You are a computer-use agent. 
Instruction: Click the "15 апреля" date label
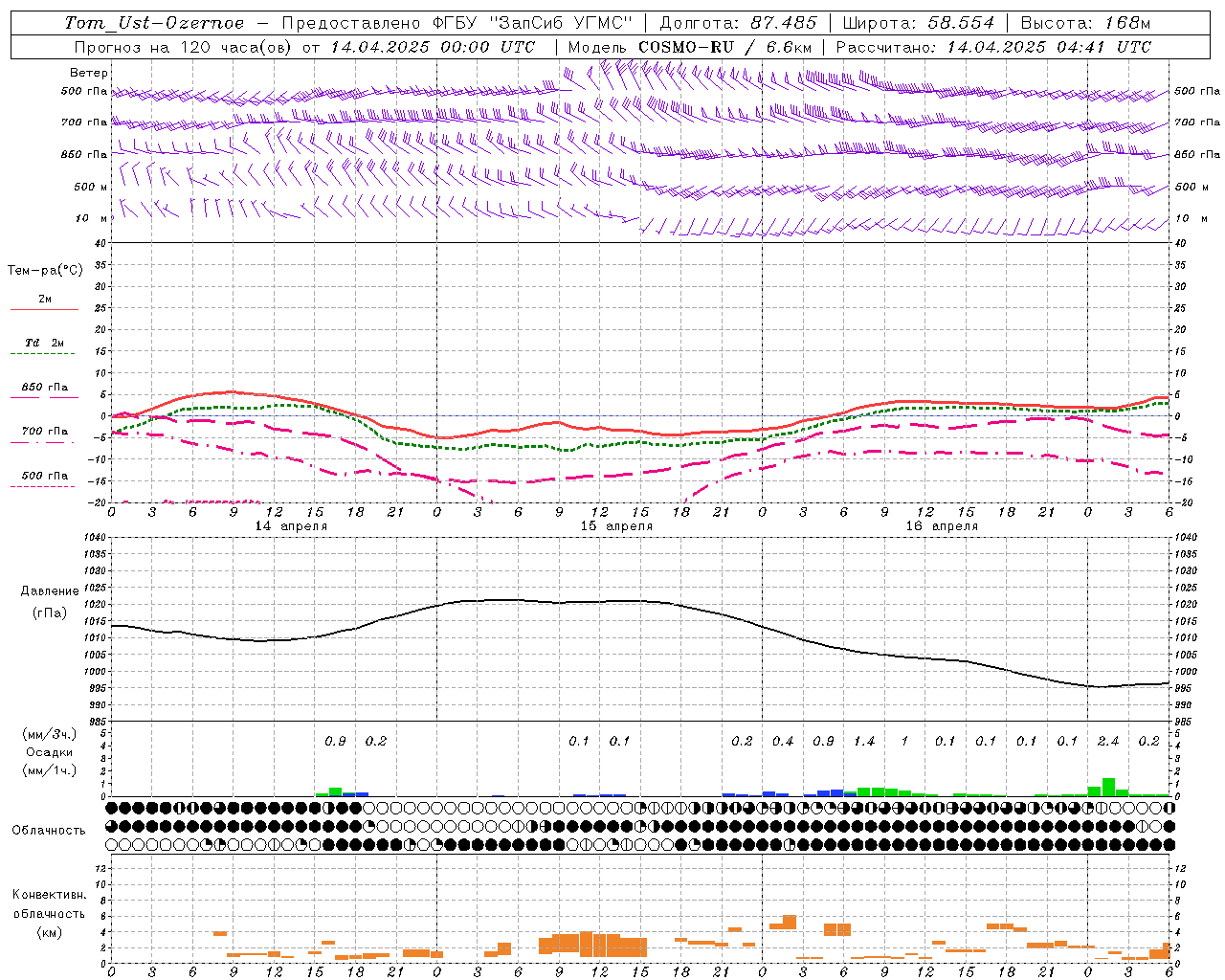click(616, 526)
